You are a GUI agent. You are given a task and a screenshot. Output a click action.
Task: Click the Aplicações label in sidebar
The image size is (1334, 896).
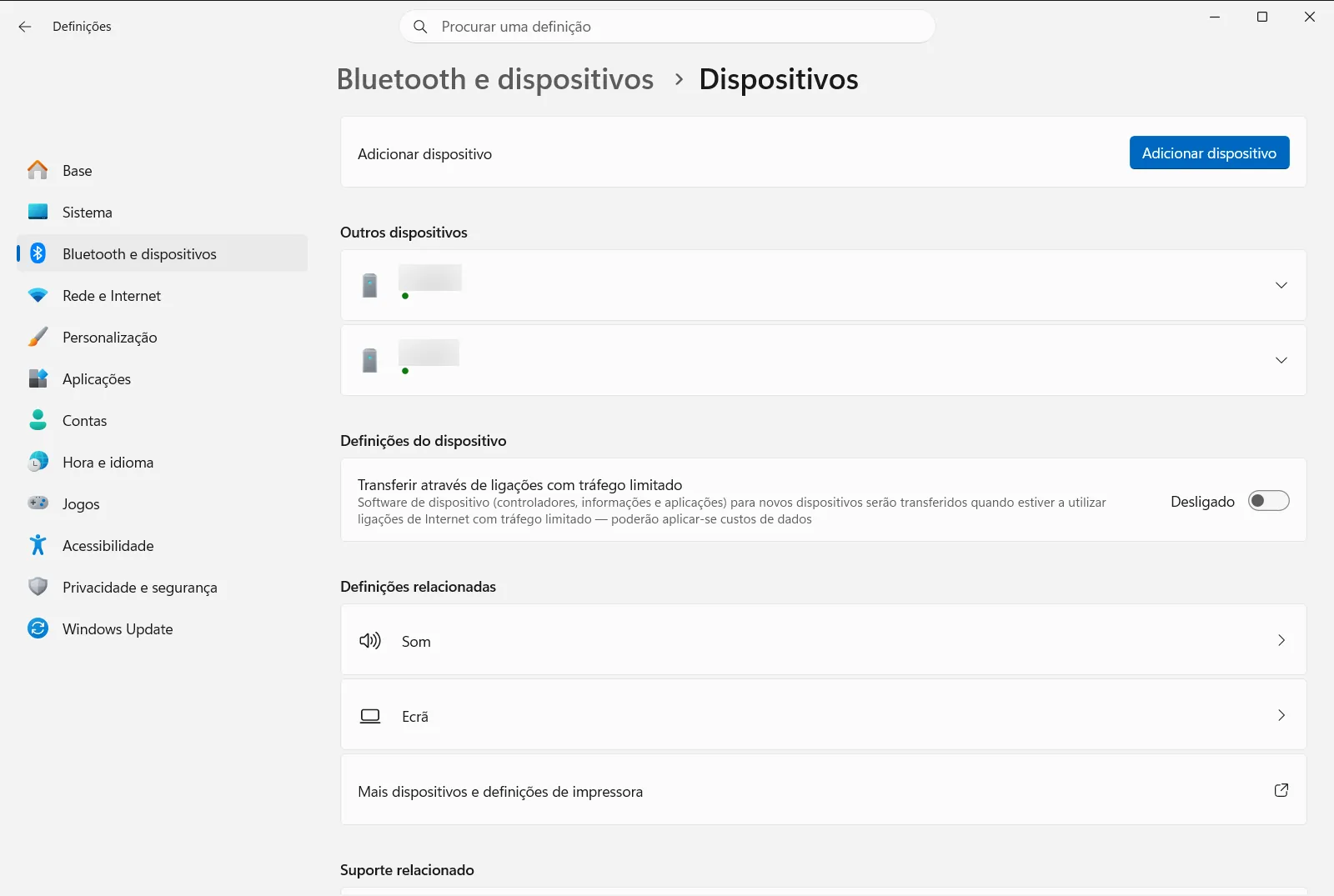tap(97, 379)
